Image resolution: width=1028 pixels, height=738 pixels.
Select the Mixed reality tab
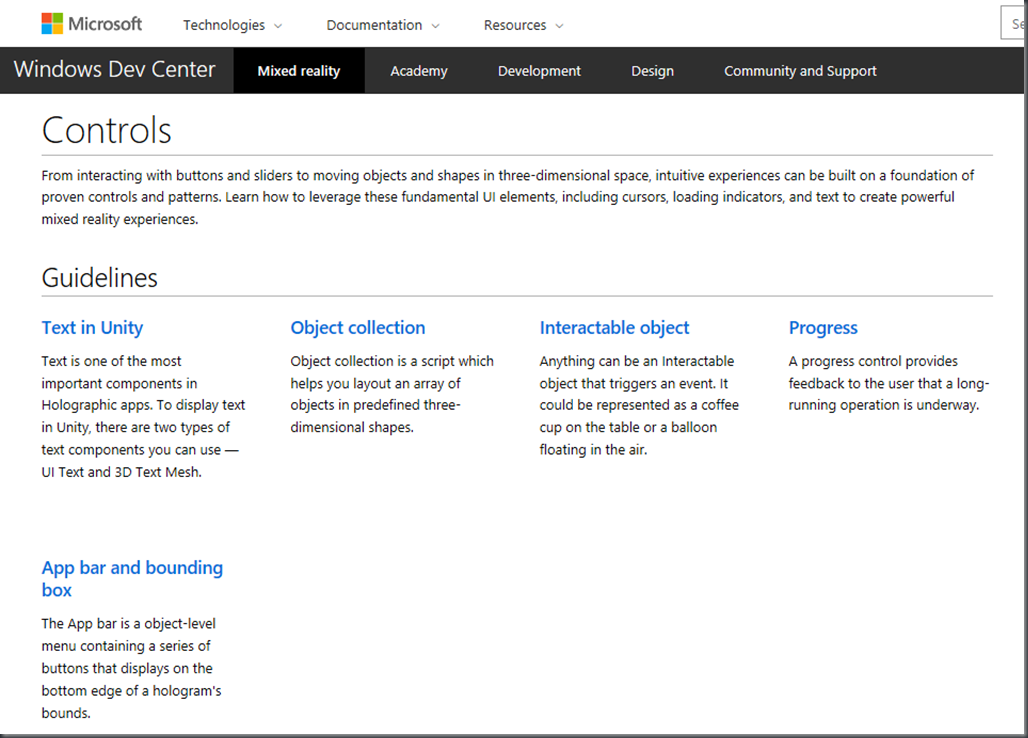(299, 70)
